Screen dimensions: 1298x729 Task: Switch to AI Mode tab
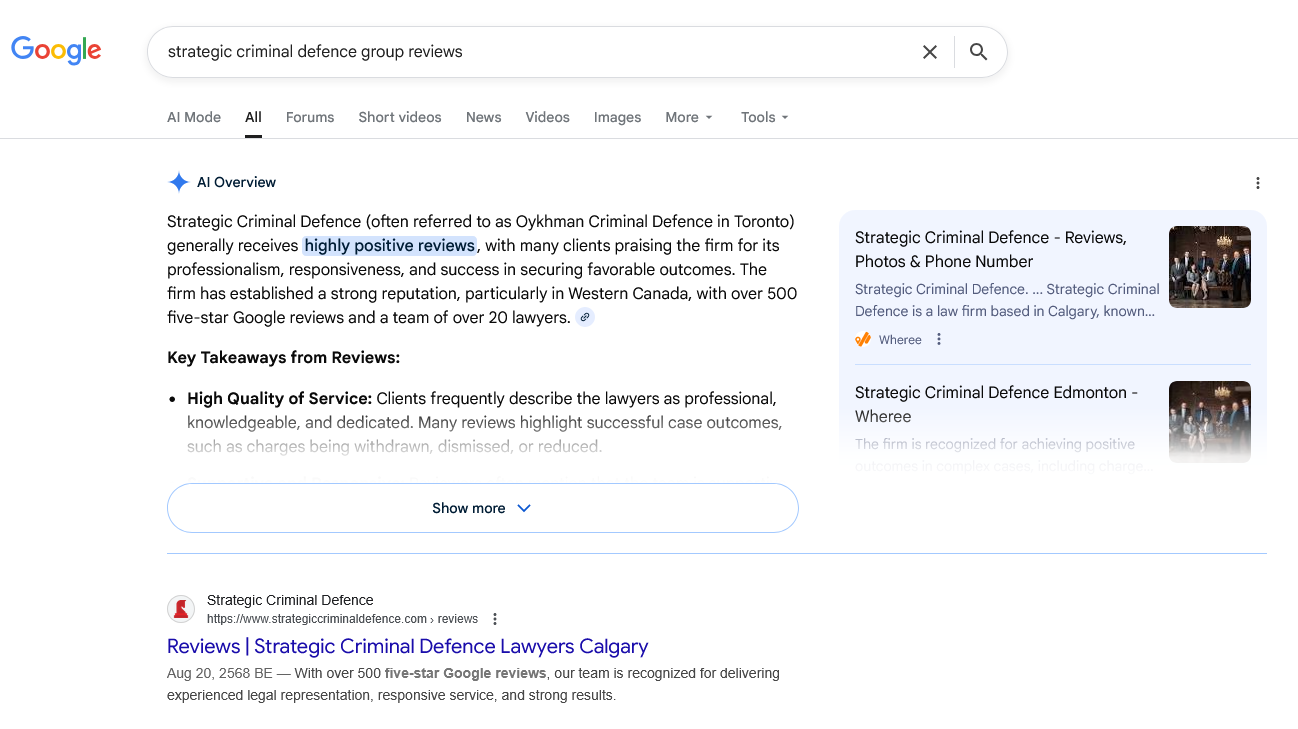click(x=194, y=117)
